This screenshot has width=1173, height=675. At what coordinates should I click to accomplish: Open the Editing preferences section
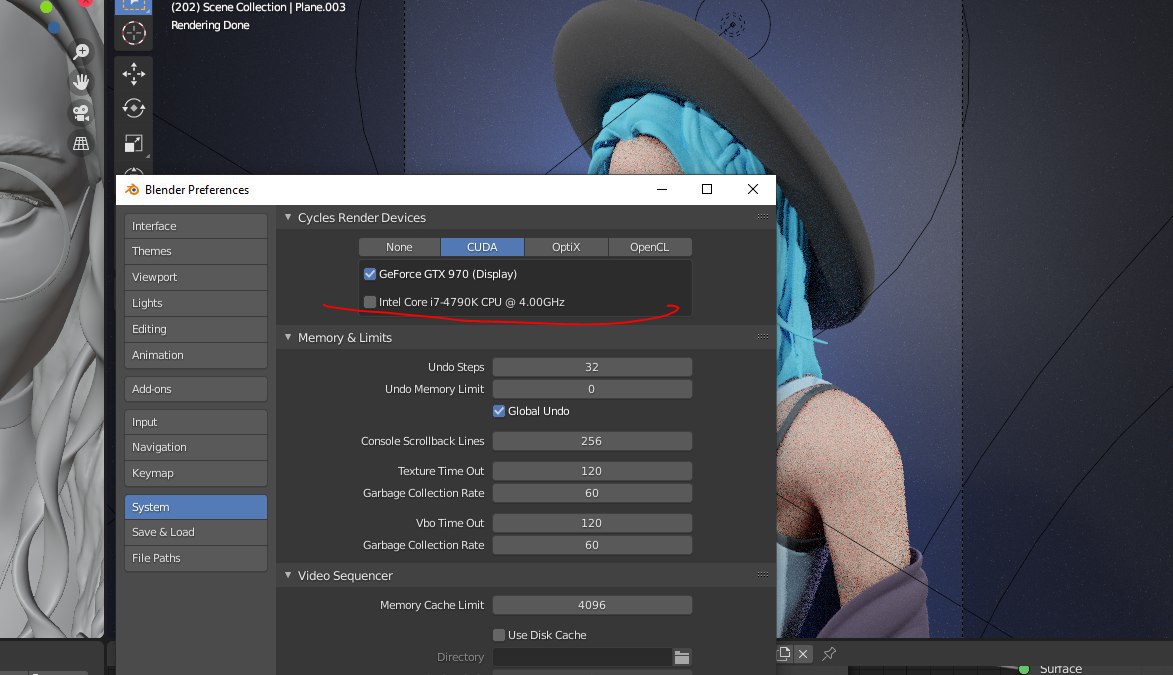(x=196, y=329)
